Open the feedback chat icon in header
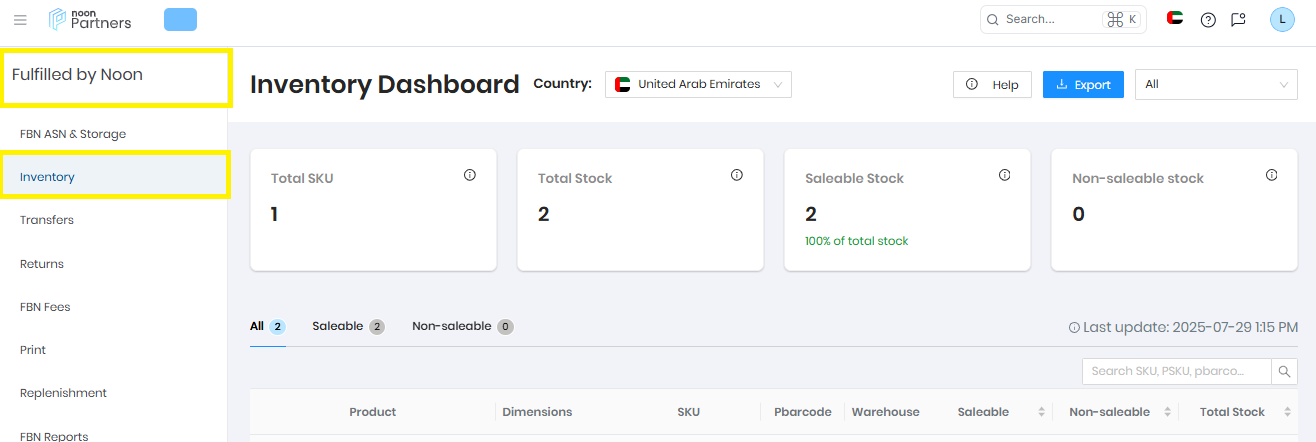This screenshot has height=442, width=1316. (1238, 19)
